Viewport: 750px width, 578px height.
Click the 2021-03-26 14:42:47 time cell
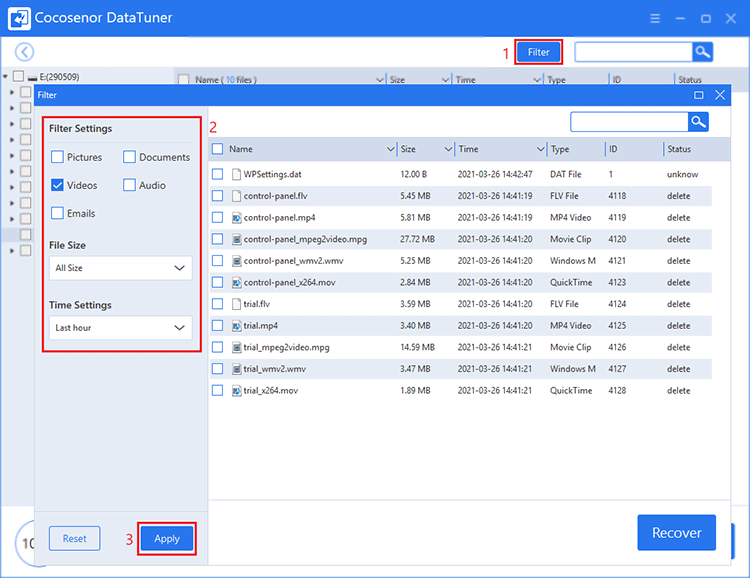coord(495,174)
